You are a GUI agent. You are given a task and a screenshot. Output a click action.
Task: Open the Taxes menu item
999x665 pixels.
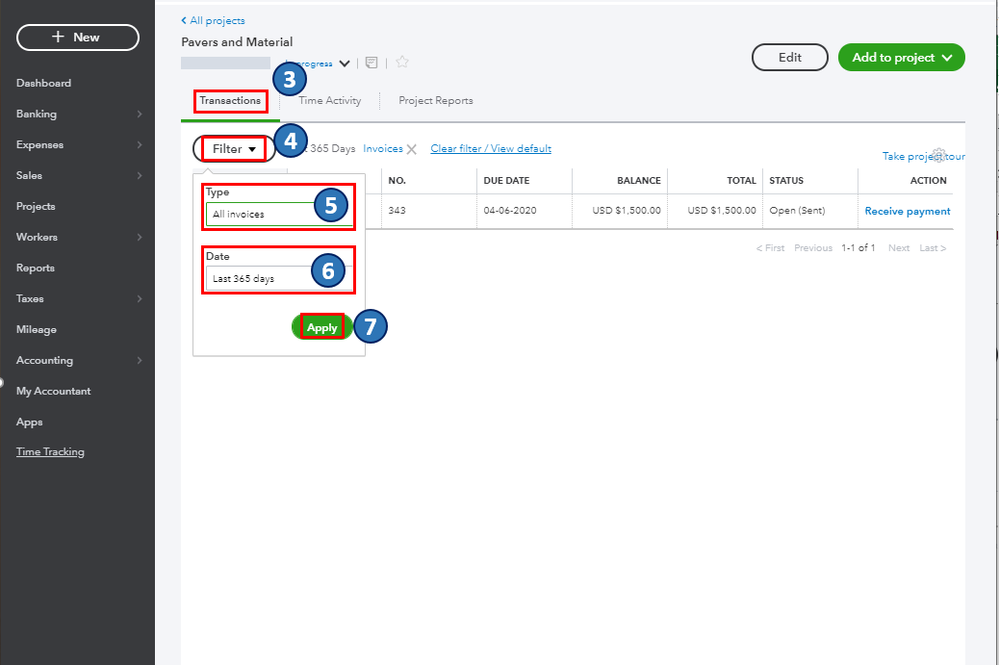(x=30, y=299)
